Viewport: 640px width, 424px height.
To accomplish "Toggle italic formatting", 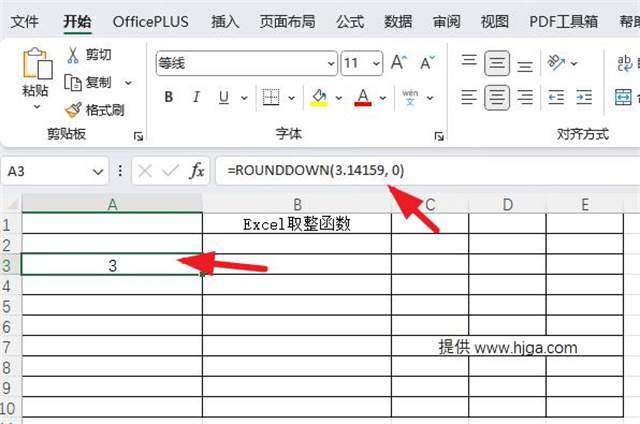I will click(196, 97).
